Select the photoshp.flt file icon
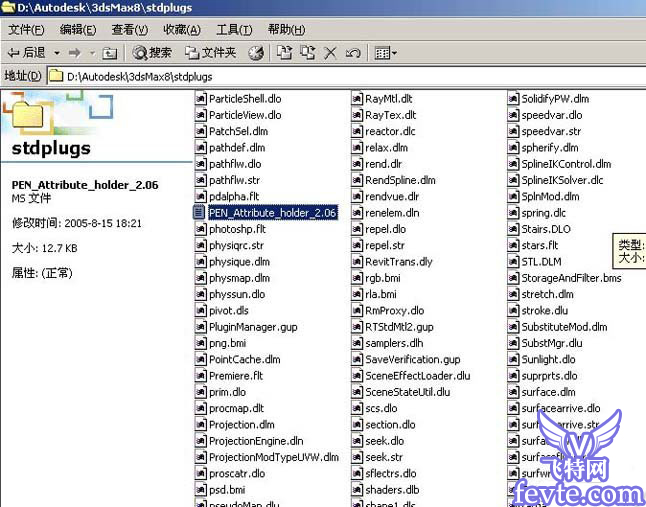Screen dimensions: 646x507 point(200,229)
